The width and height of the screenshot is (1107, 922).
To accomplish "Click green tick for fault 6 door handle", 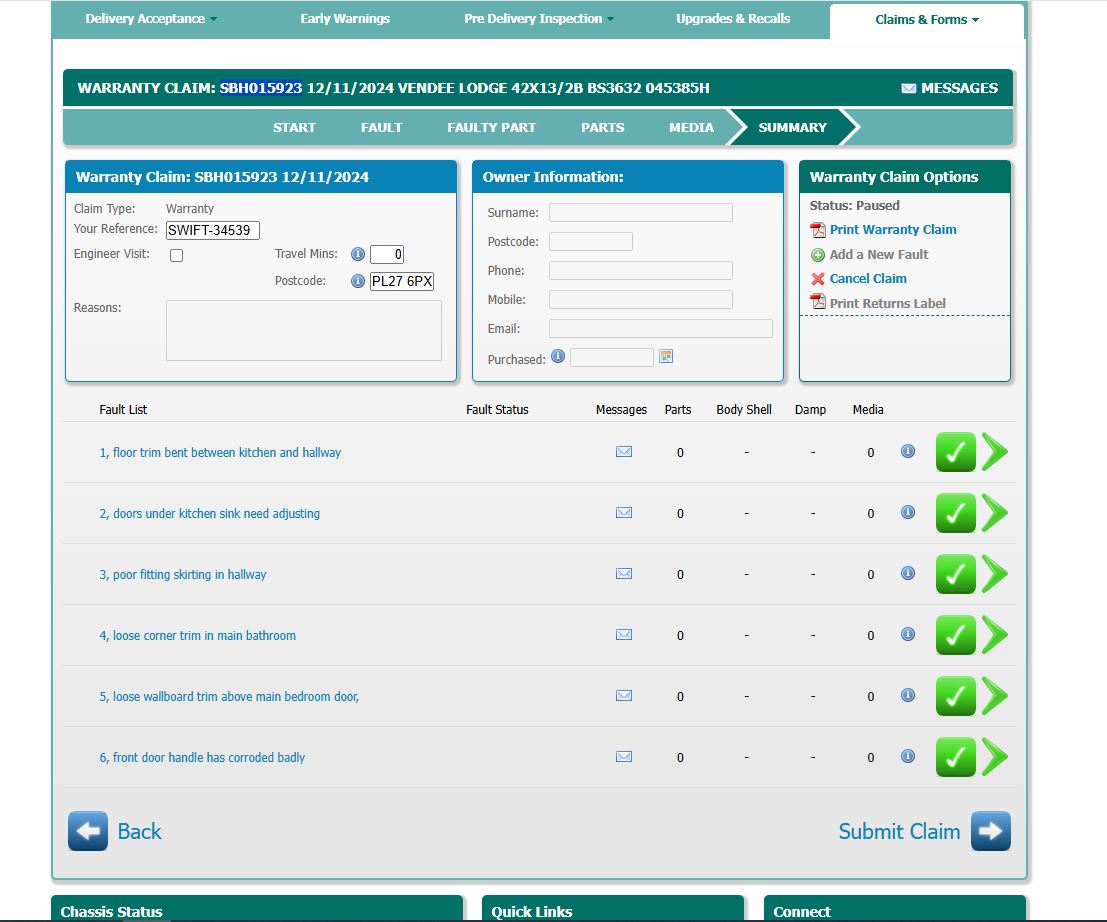I will point(955,757).
